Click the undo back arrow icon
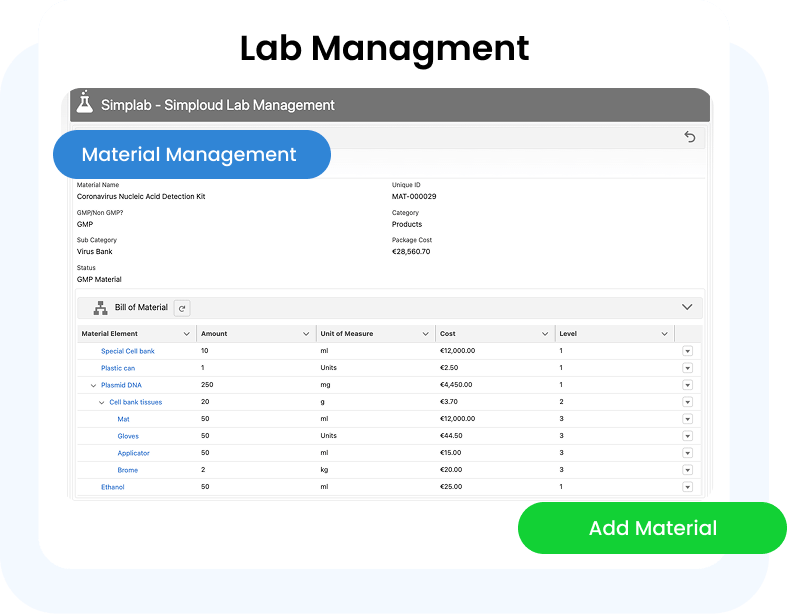 pyautogui.click(x=689, y=137)
